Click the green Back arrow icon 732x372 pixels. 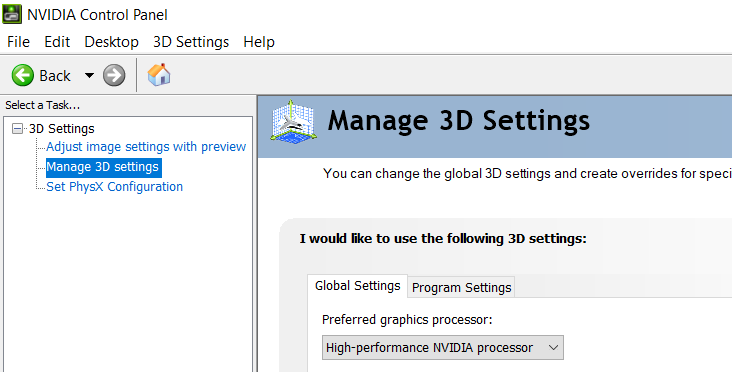tap(22, 75)
